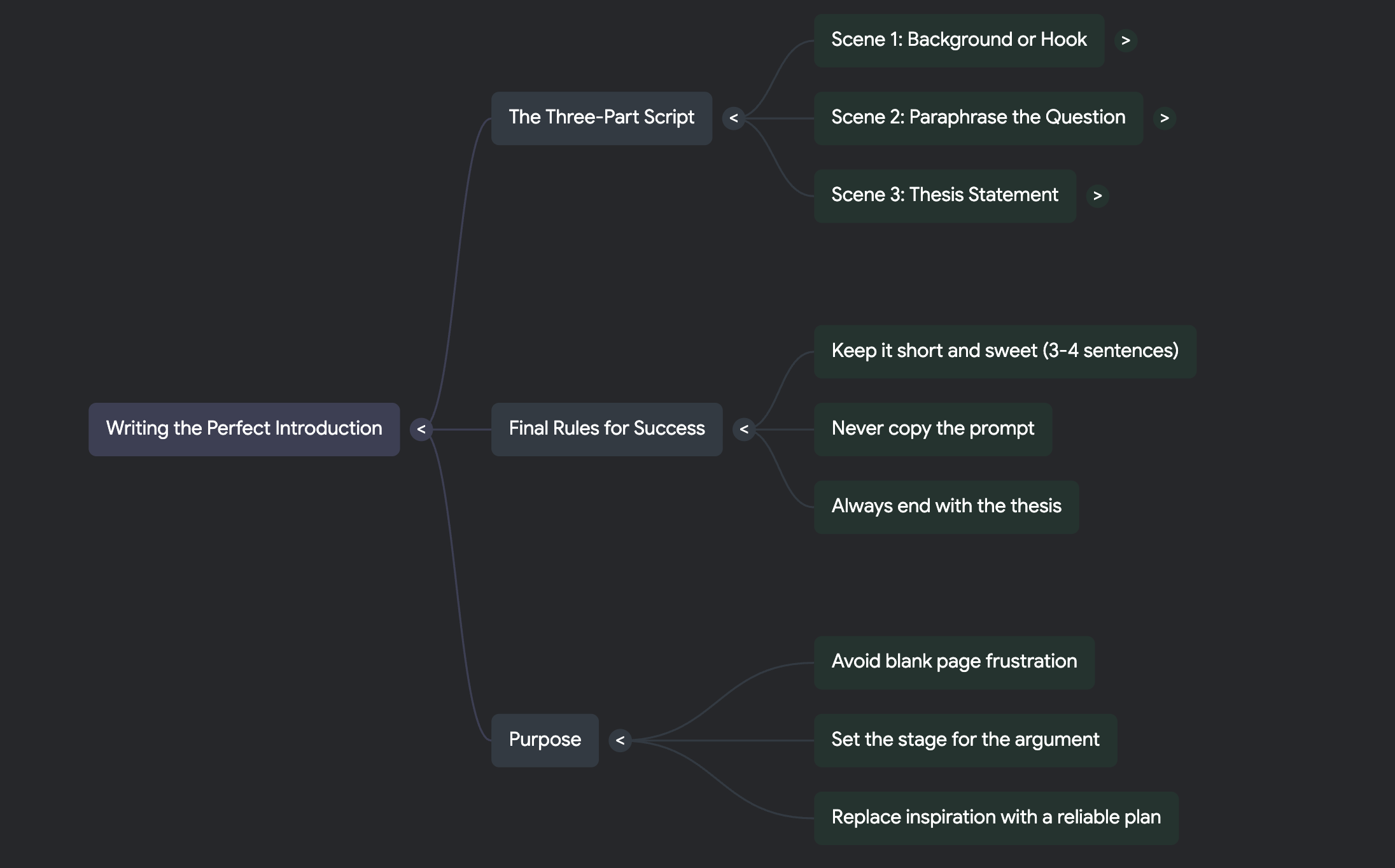Select the Scene 2: Paraphrase the Question node
The width and height of the screenshot is (1395, 868).
point(978,118)
